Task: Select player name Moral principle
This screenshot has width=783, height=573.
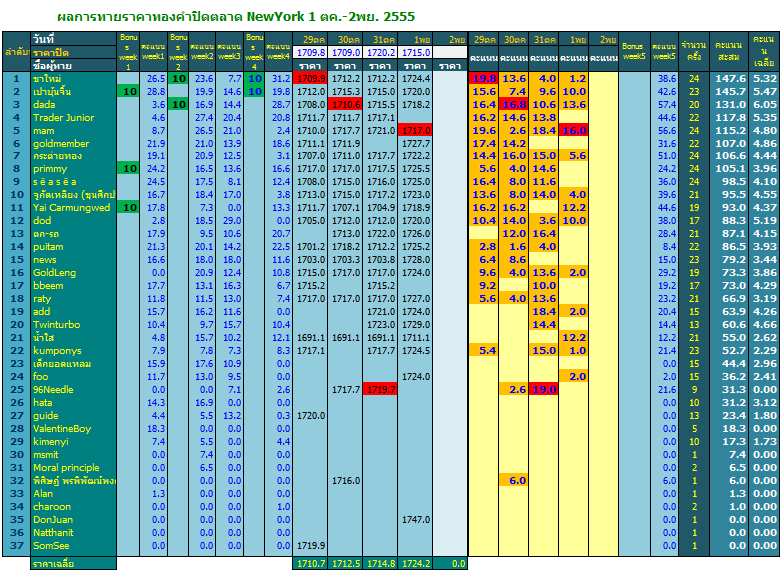Action: tap(66, 468)
